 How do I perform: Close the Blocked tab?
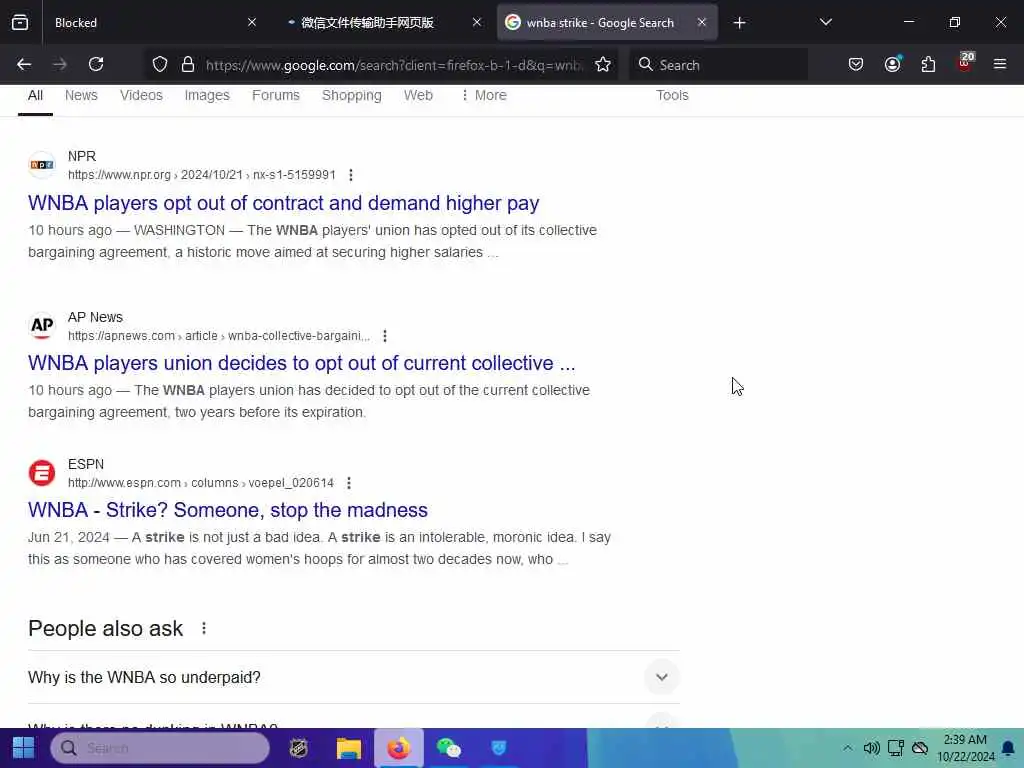pyautogui.click(x=252, y=22)
